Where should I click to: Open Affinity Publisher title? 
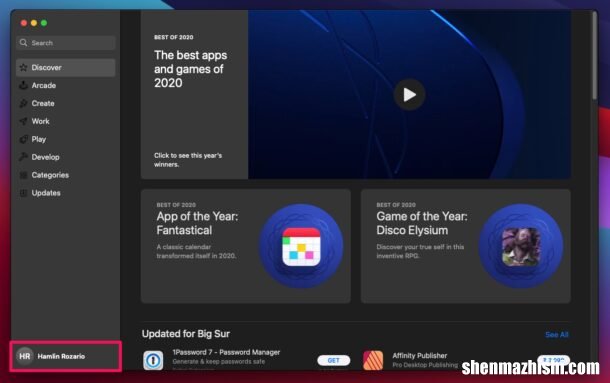point(420,356)
